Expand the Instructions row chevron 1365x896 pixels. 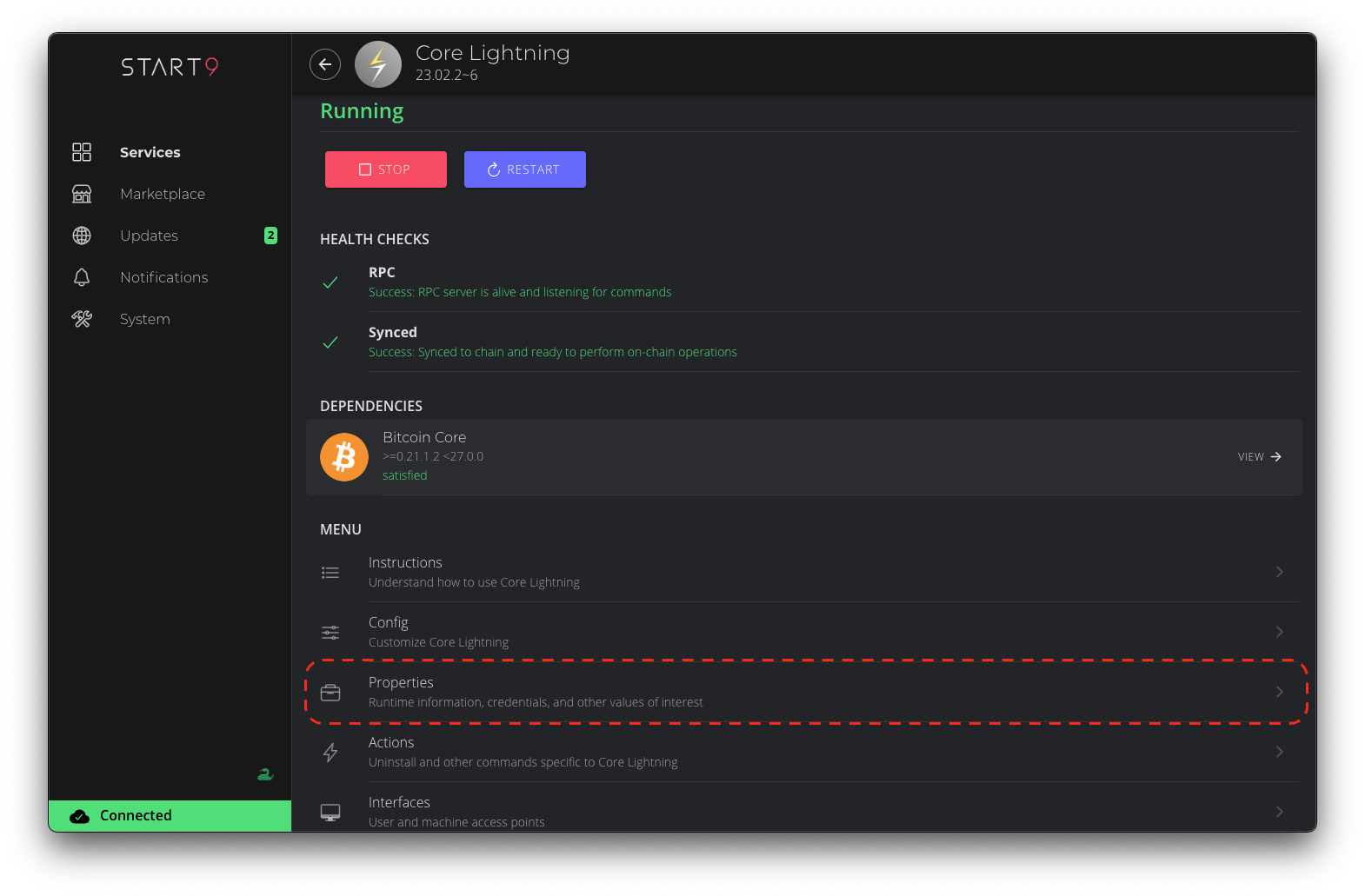point(1279,572)
